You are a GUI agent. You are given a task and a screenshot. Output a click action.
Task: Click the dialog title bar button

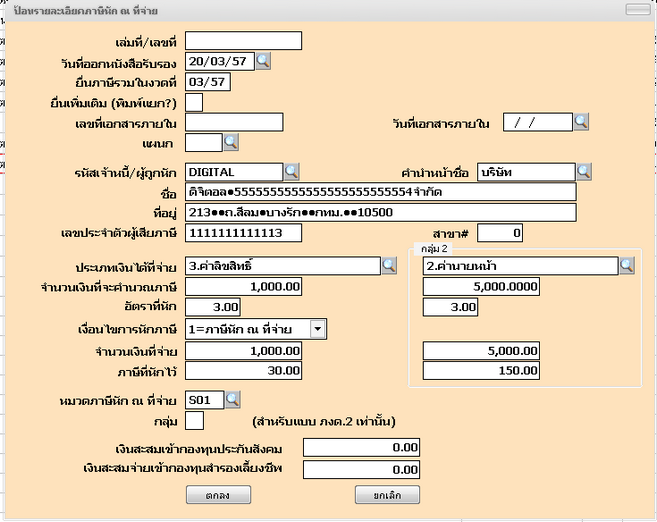638,9
